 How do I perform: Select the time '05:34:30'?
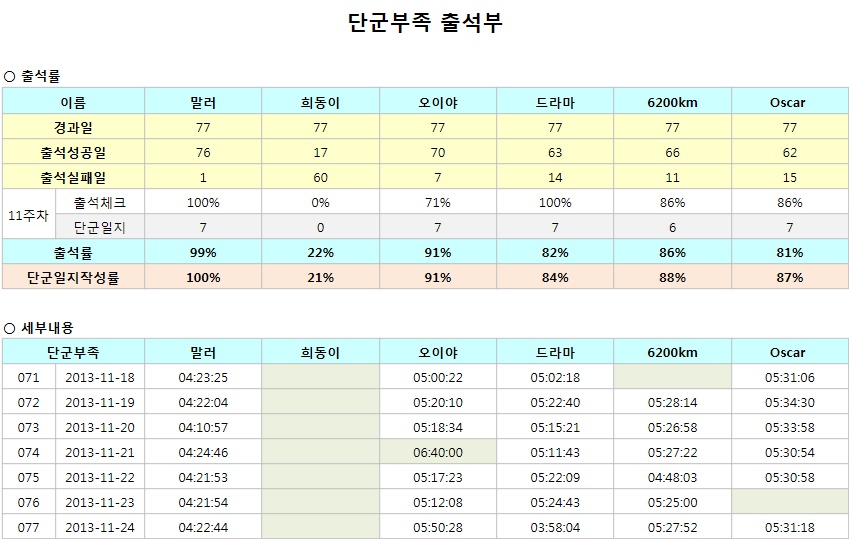pyautogui.click(x=789, y=402)
